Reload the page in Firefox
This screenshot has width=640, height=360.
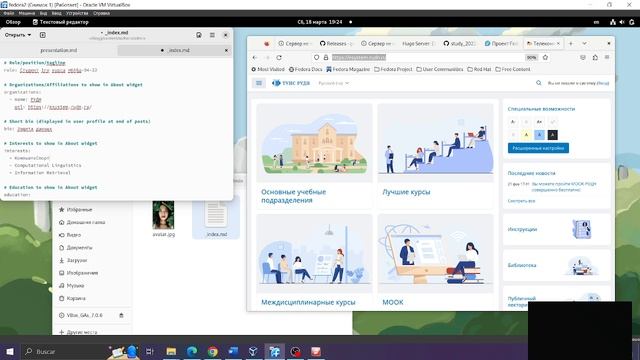click(279, 58)
